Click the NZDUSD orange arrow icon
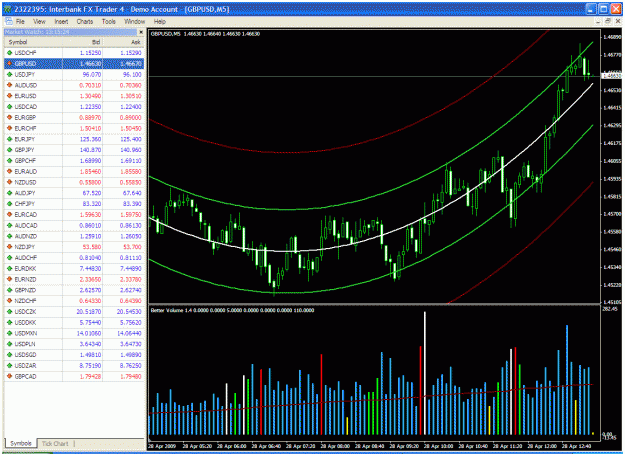 coord(10,182)
